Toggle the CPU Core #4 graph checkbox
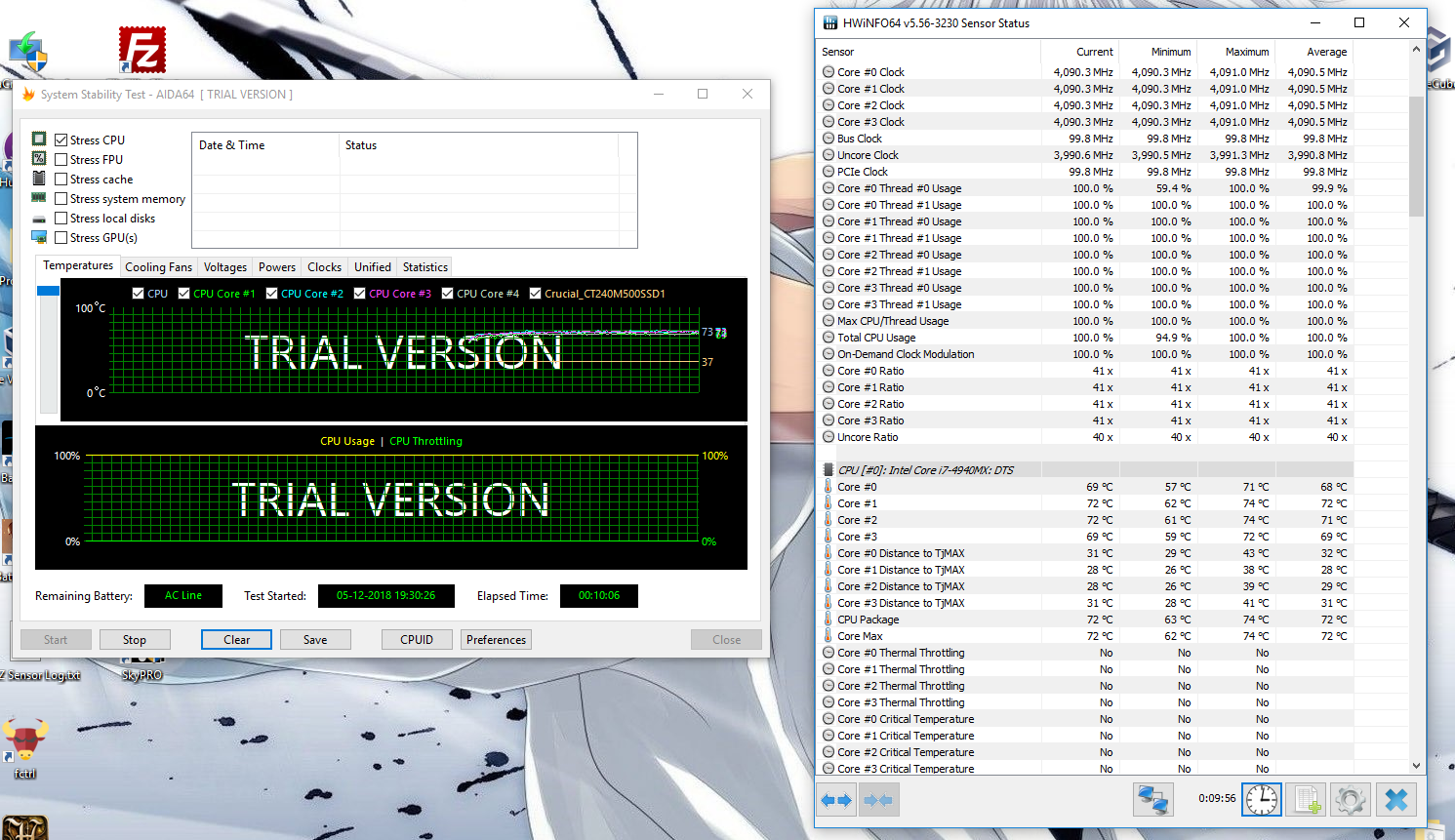 tap(447, 294)
